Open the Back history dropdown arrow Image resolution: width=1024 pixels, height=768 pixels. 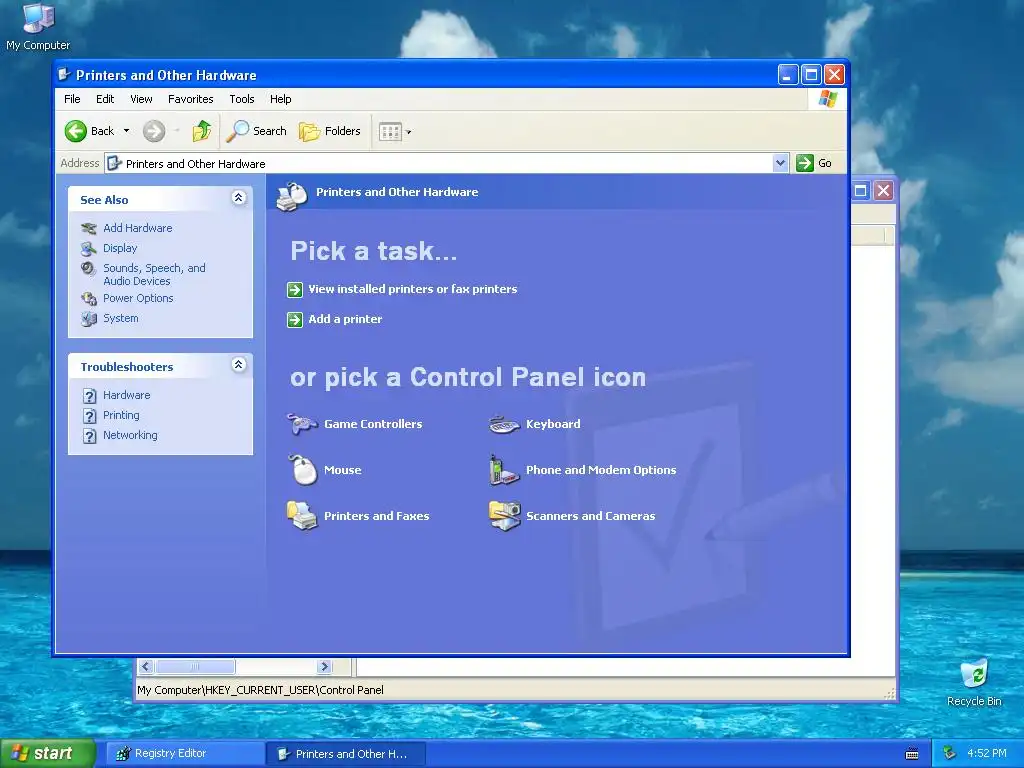click(x=126, y=131)
